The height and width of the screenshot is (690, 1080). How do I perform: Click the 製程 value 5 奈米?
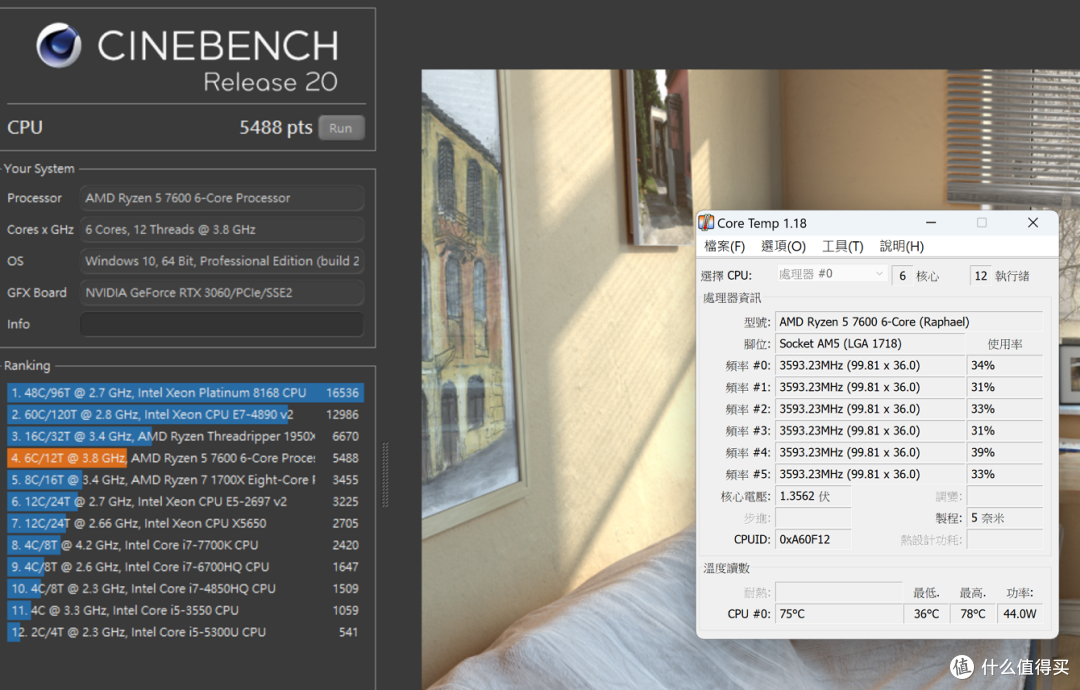click(1005, 518)
